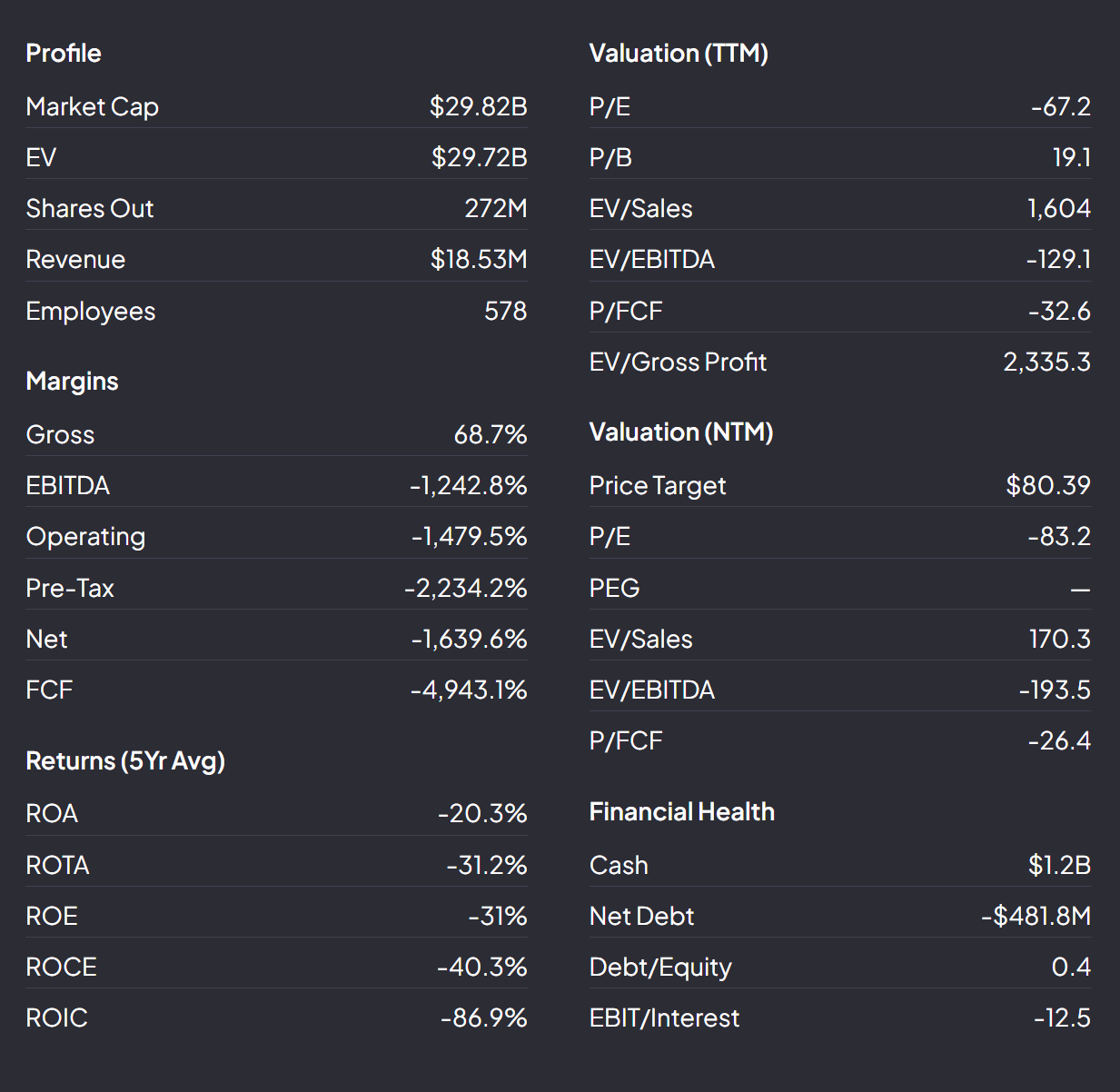Select the EV/Gross Profit value 2,335.3
Image resolution: width=1120 pixels, height=1092 pixels.
click(x=1047, y=362)
